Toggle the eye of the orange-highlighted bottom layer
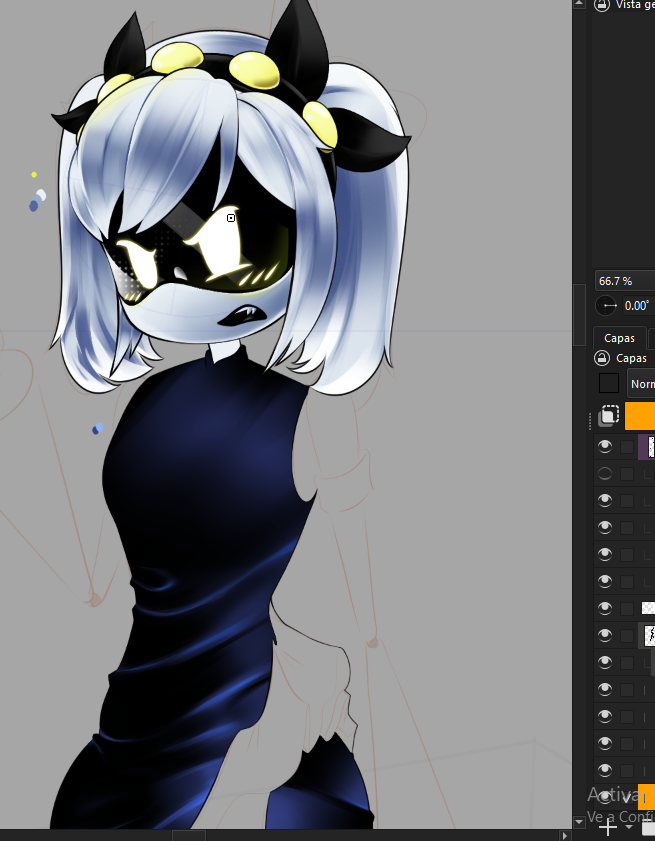The height and width of the screenshot is (841, 655). pos(605,798)
